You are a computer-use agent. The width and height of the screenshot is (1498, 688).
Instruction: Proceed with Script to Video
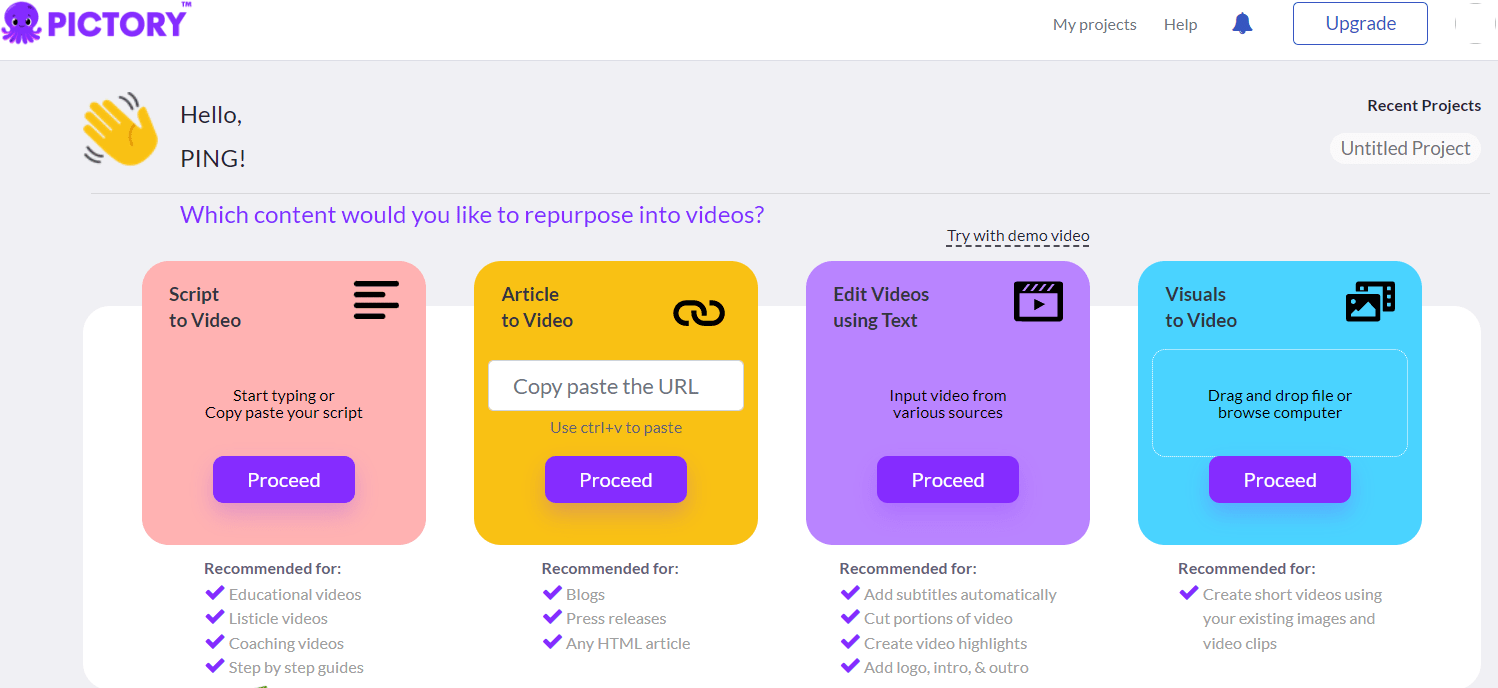(283, 479)
